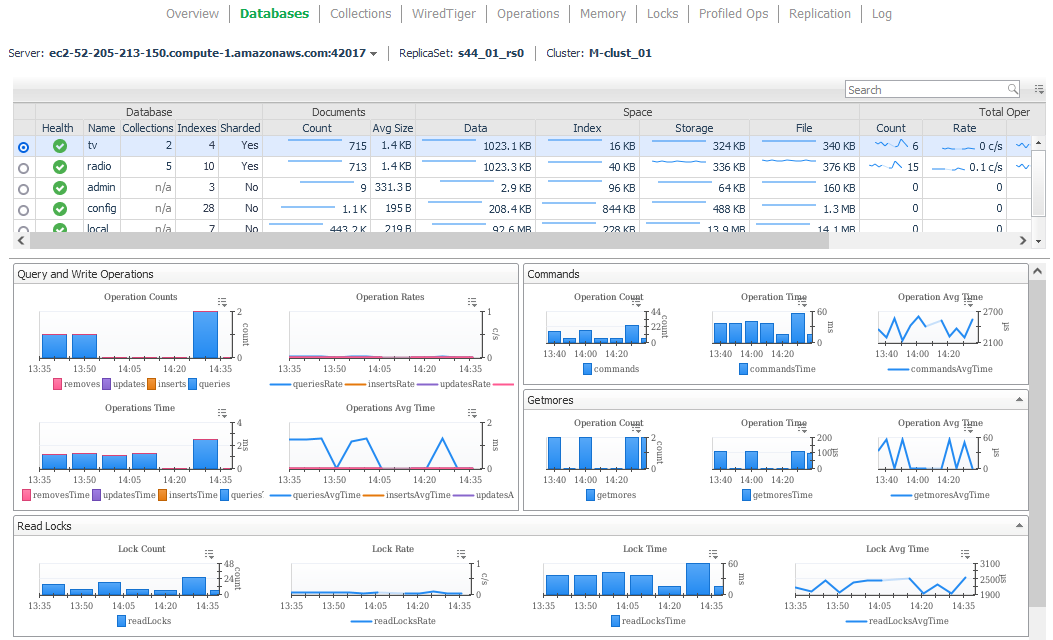Collapse the Getmores panel
Image resolution: width=1053 pixels, height=640 pixels.
point(1019,399)
